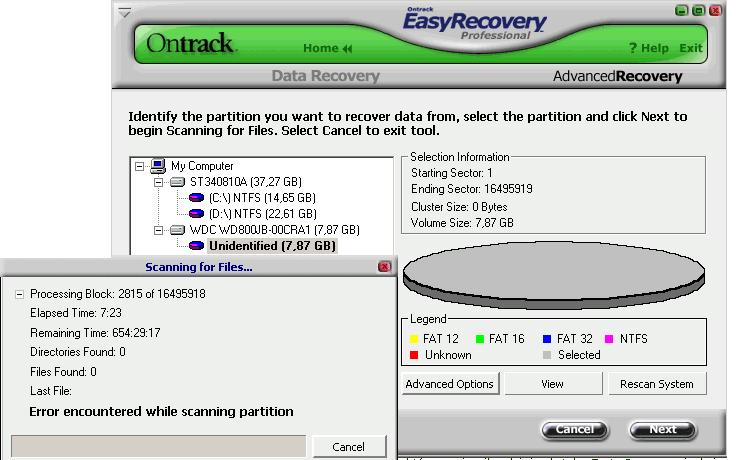This screenshot has width=756, height=460.
Task: Click the AdvancedRecovery heading
Action: click(x=617, y=76)
